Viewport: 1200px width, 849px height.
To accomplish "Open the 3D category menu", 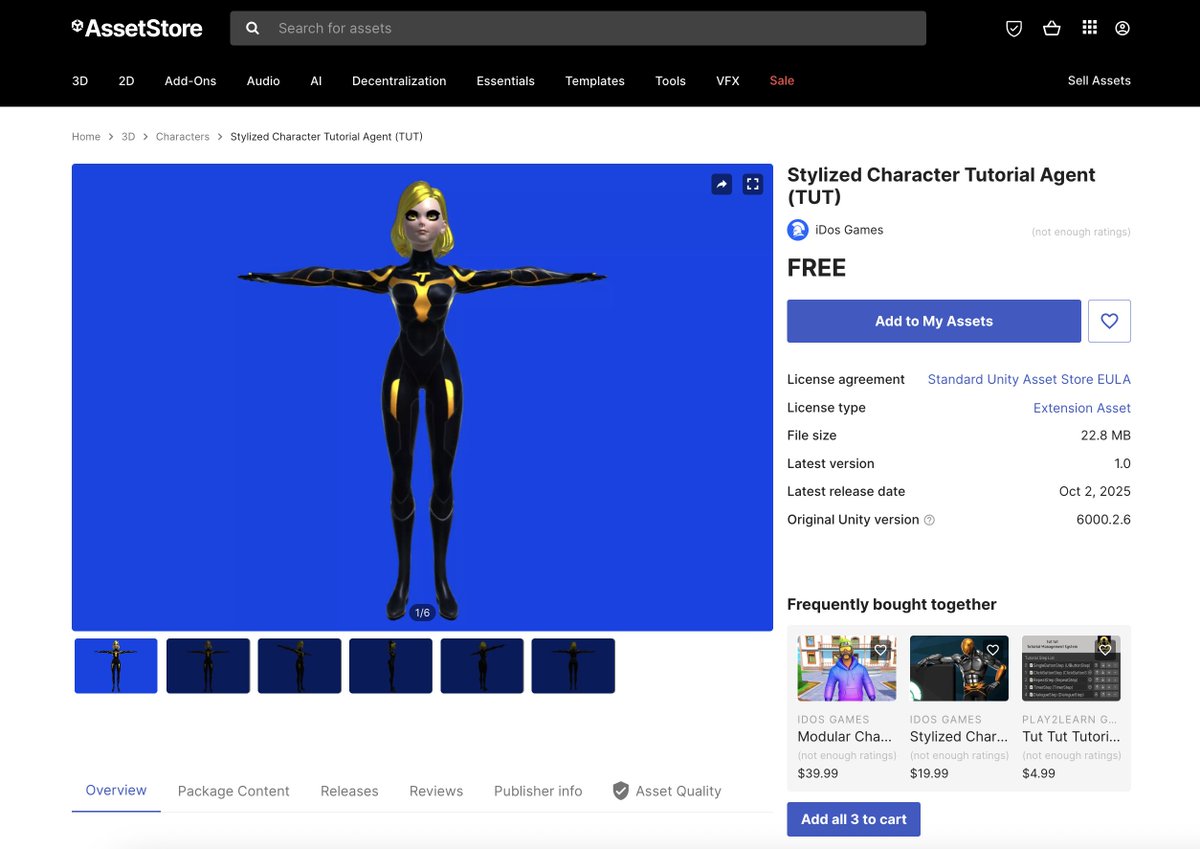I will (80, 81).
